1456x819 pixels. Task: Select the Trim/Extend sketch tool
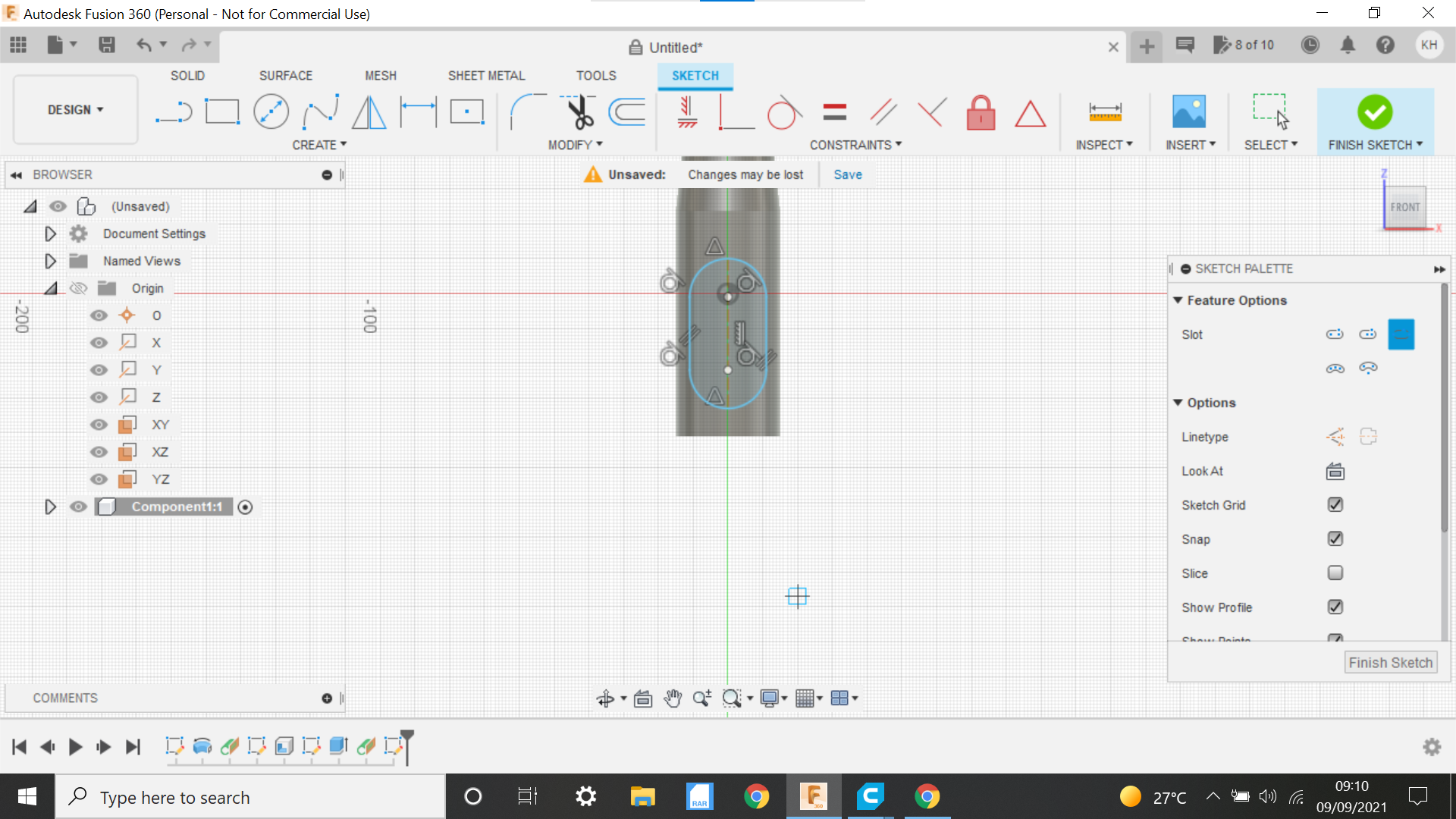[578, 111]
